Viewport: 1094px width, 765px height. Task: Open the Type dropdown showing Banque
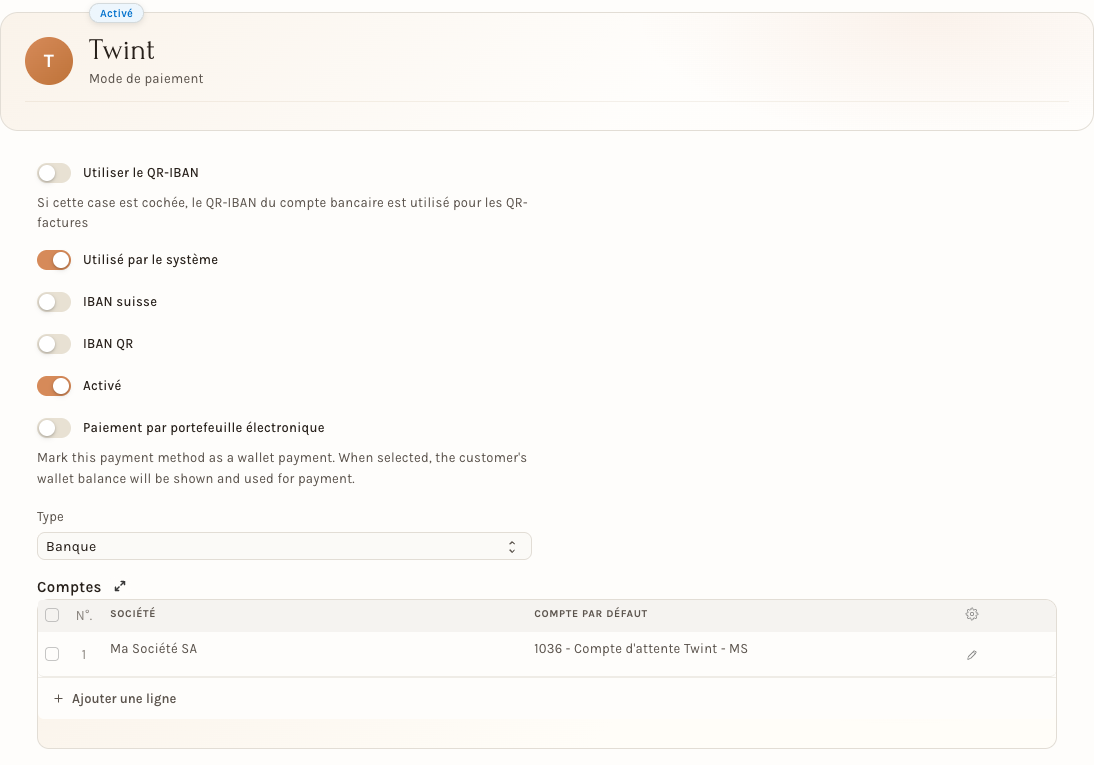point(284,546)
